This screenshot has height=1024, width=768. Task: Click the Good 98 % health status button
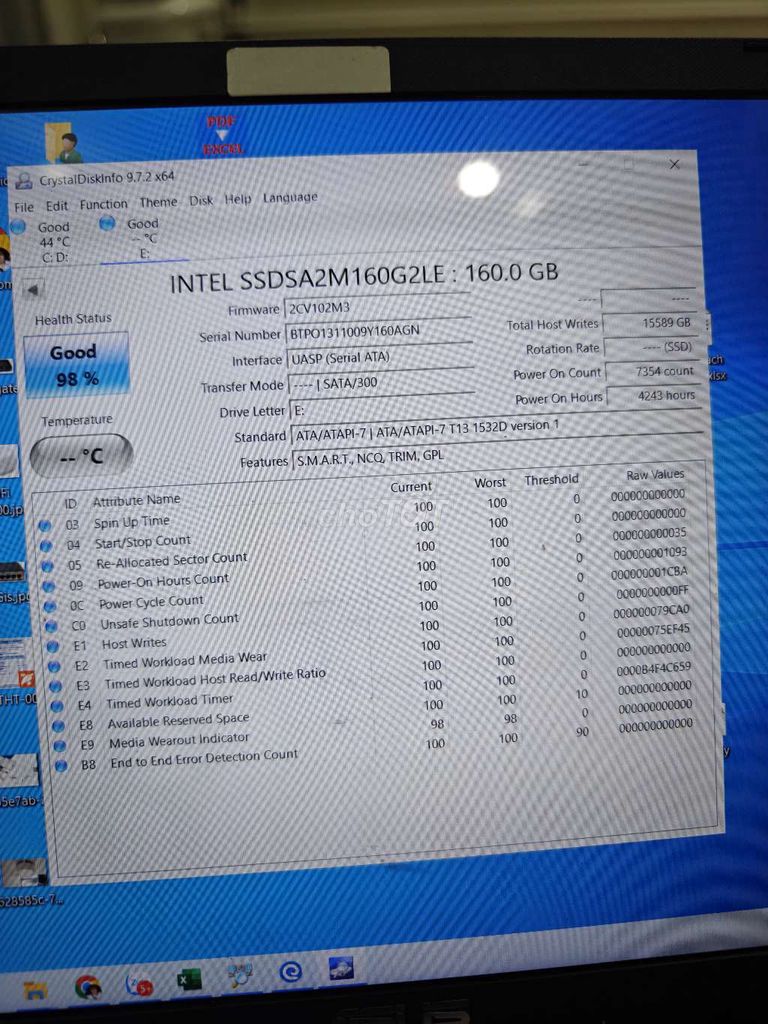(76, 364)
